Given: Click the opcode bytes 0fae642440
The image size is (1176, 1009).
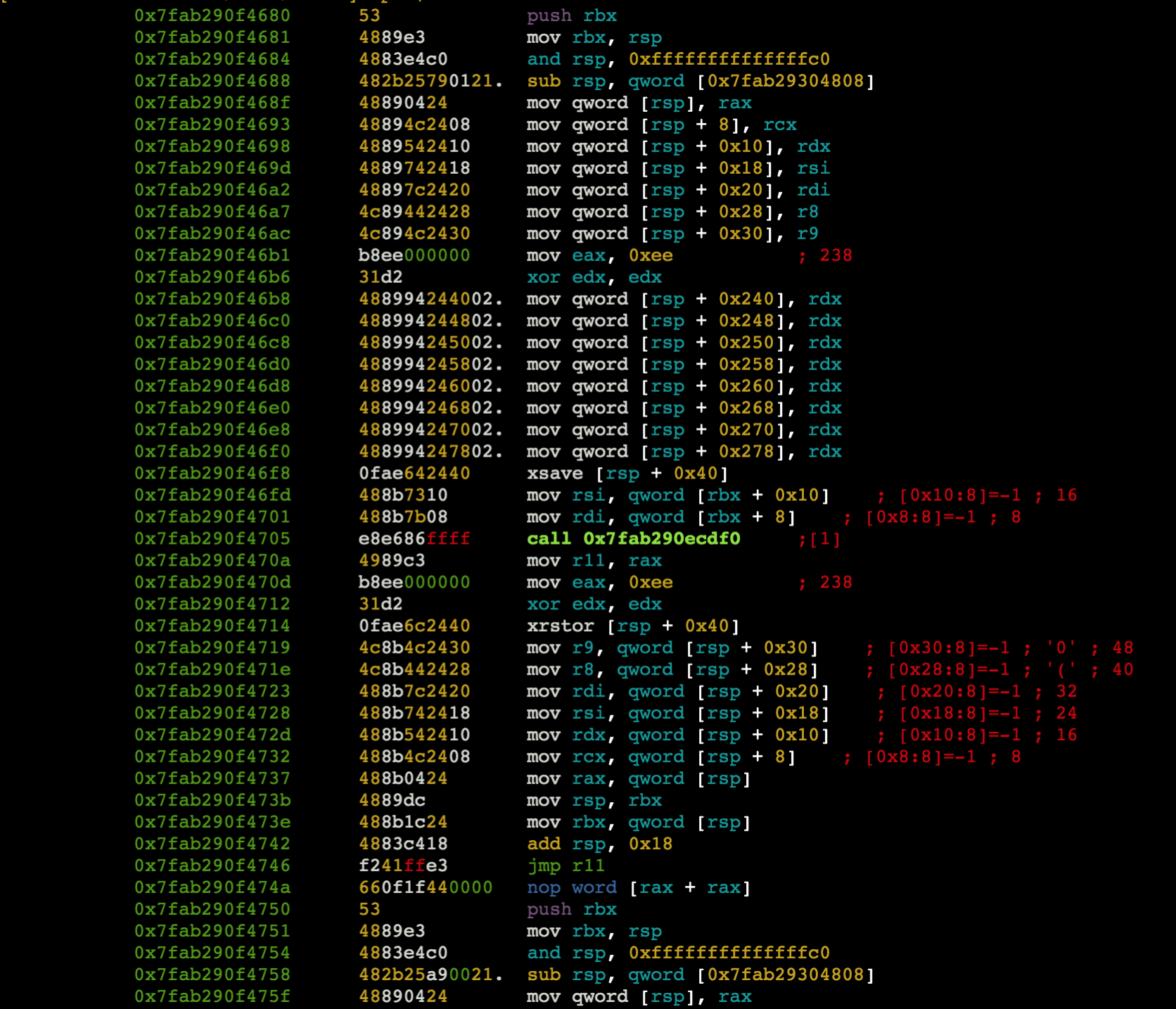Looking at the screenshot, I should [414, 474].
